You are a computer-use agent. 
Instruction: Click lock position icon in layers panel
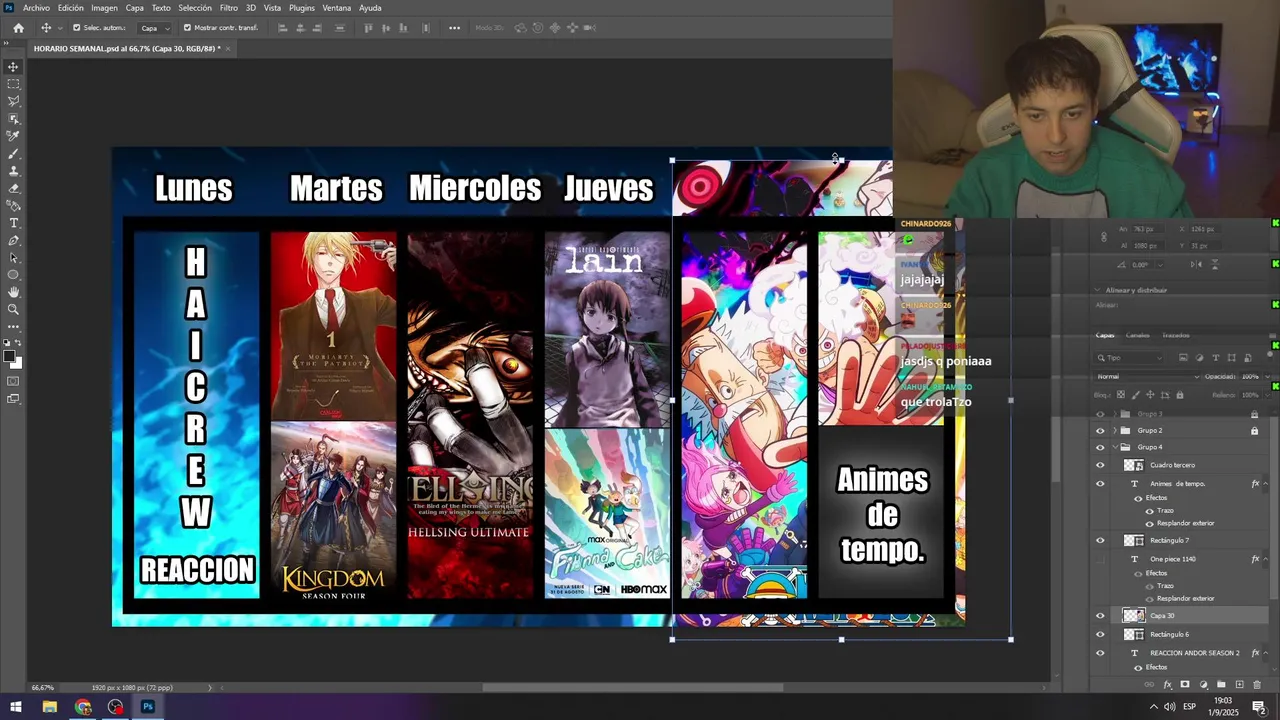(x=1150, y=395)
